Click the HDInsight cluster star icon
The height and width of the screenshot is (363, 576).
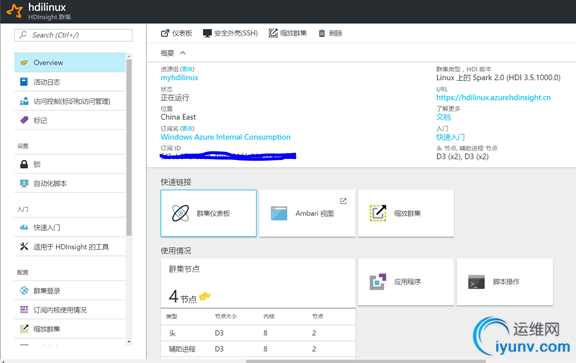(x=15, y=11)
